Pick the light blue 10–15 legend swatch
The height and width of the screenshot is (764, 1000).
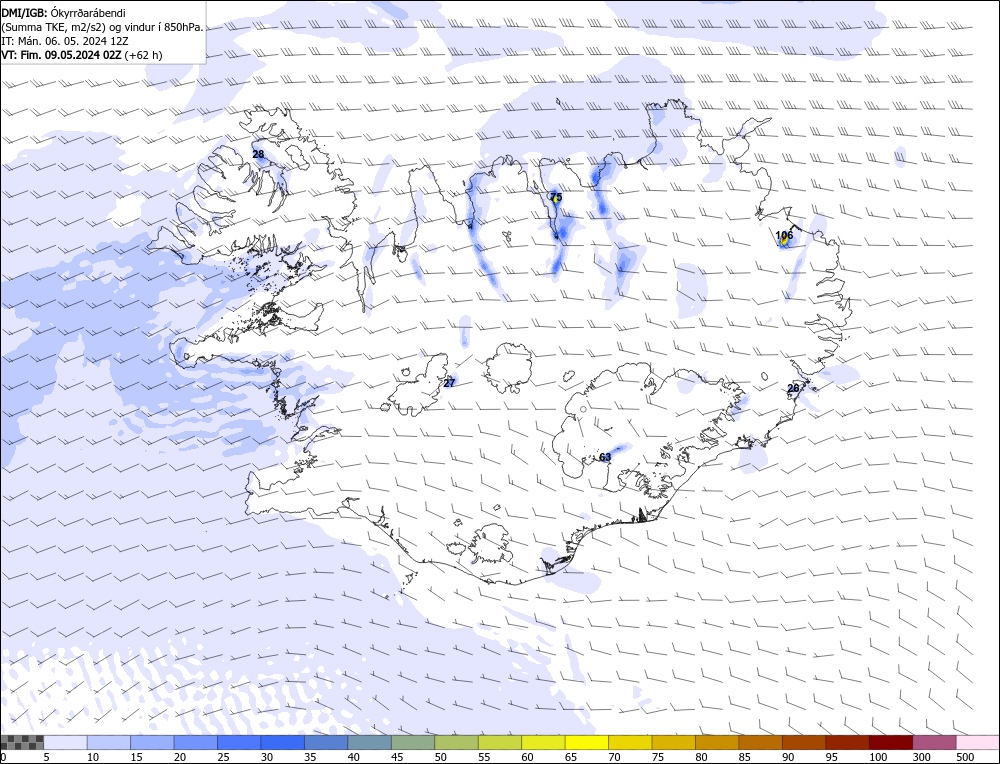coord(109,742)
